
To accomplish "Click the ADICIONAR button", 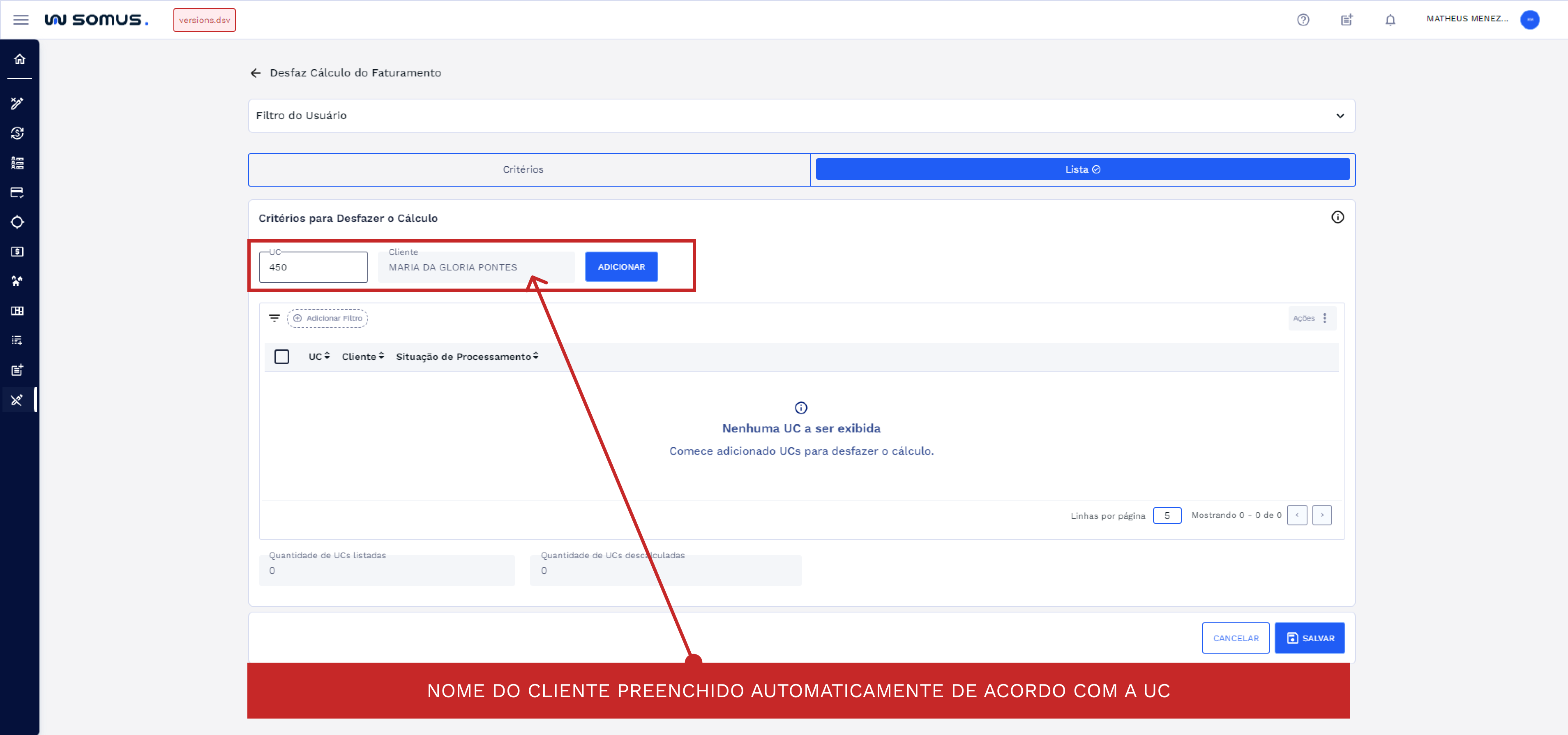I will point(621,267).
